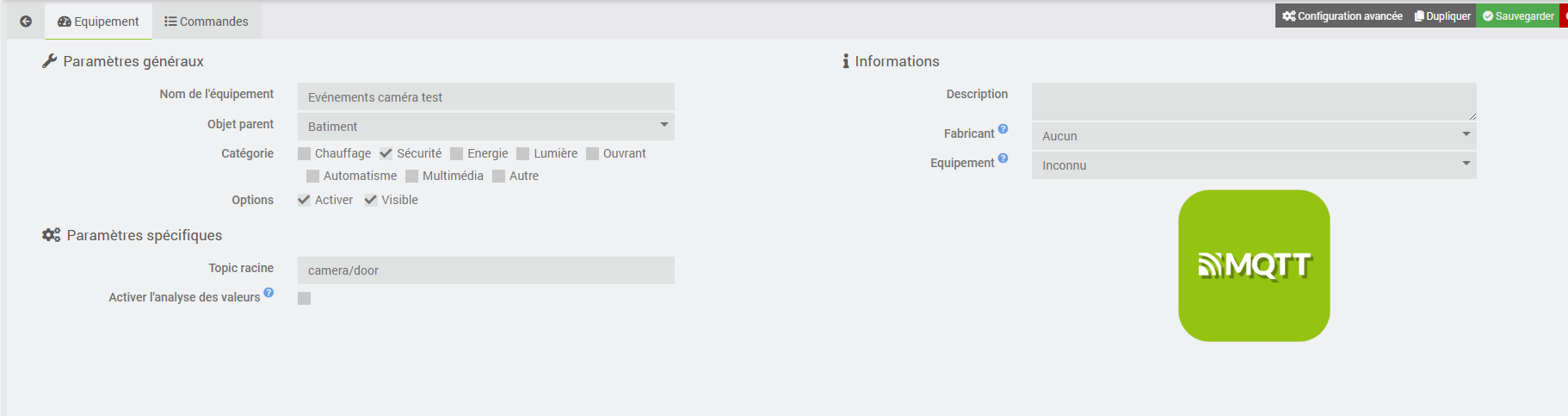1568x416 pixels.
Task: Expand the Fabricant dropdown
Action: point(1254,136)
